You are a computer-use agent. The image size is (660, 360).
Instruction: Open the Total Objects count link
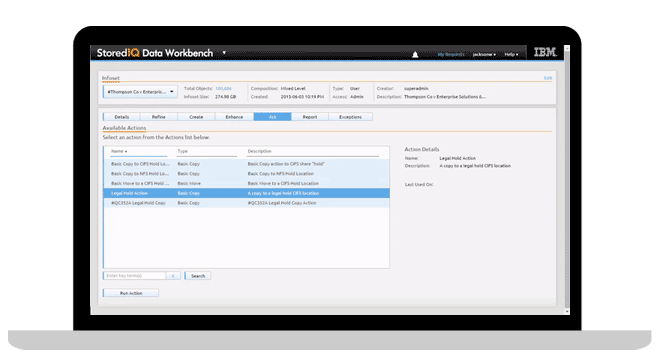pyautogui.click(x=223, y=88)
